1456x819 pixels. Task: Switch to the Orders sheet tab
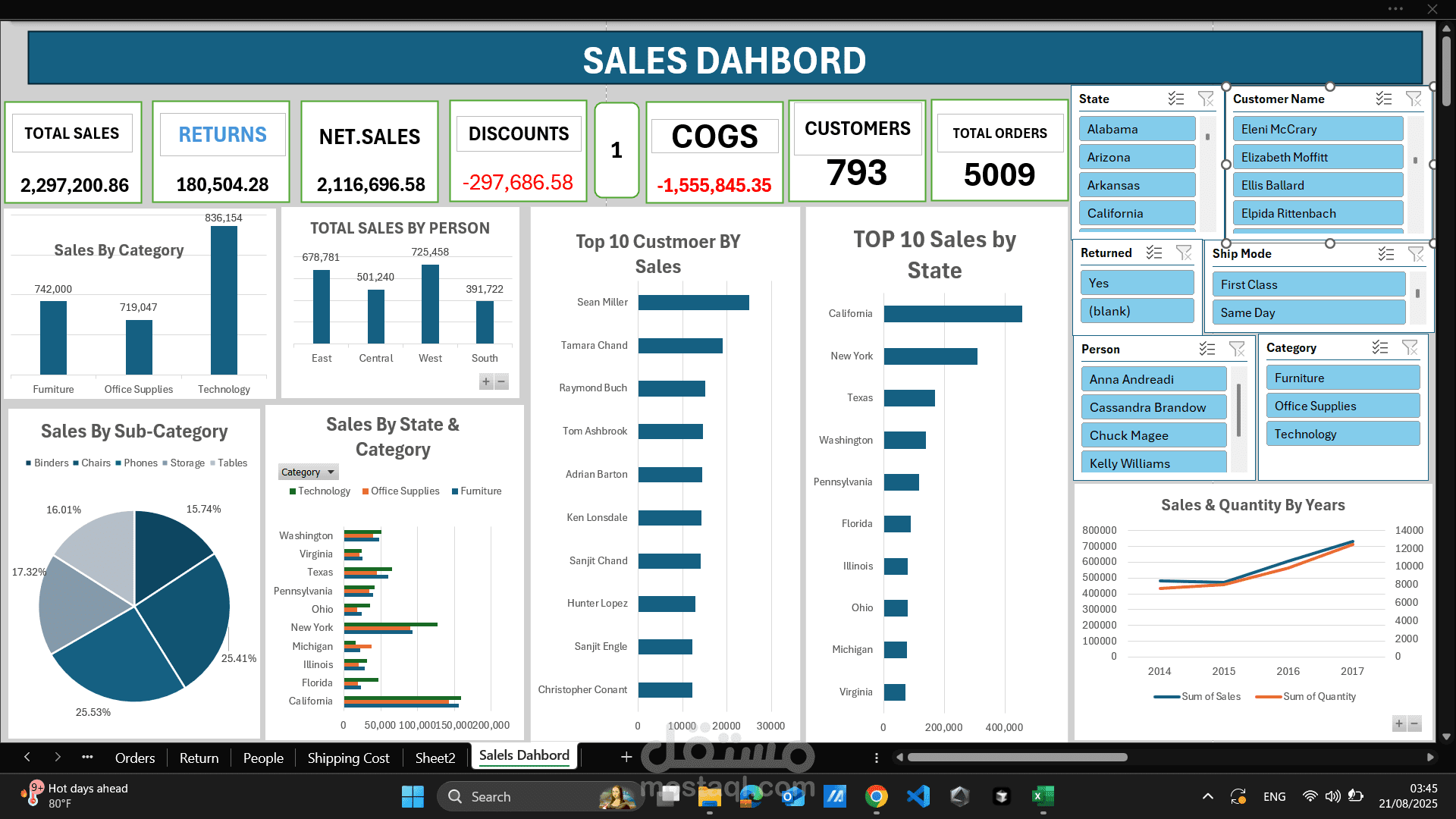click(x=134, y=758)
